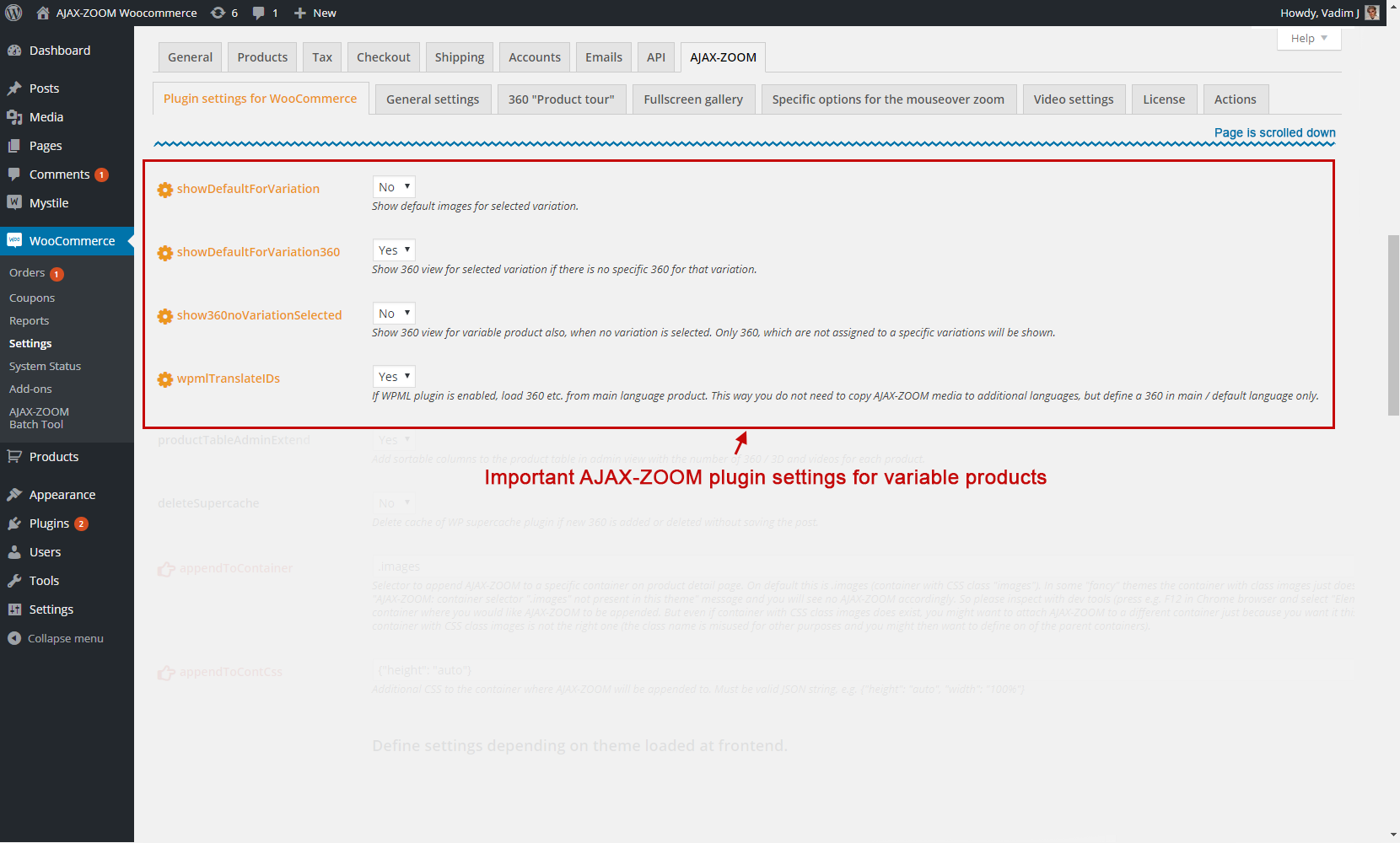This screenshot has height=843, width=1400.
Task: Click the Products cart icon
Action: tap(14, 456)
